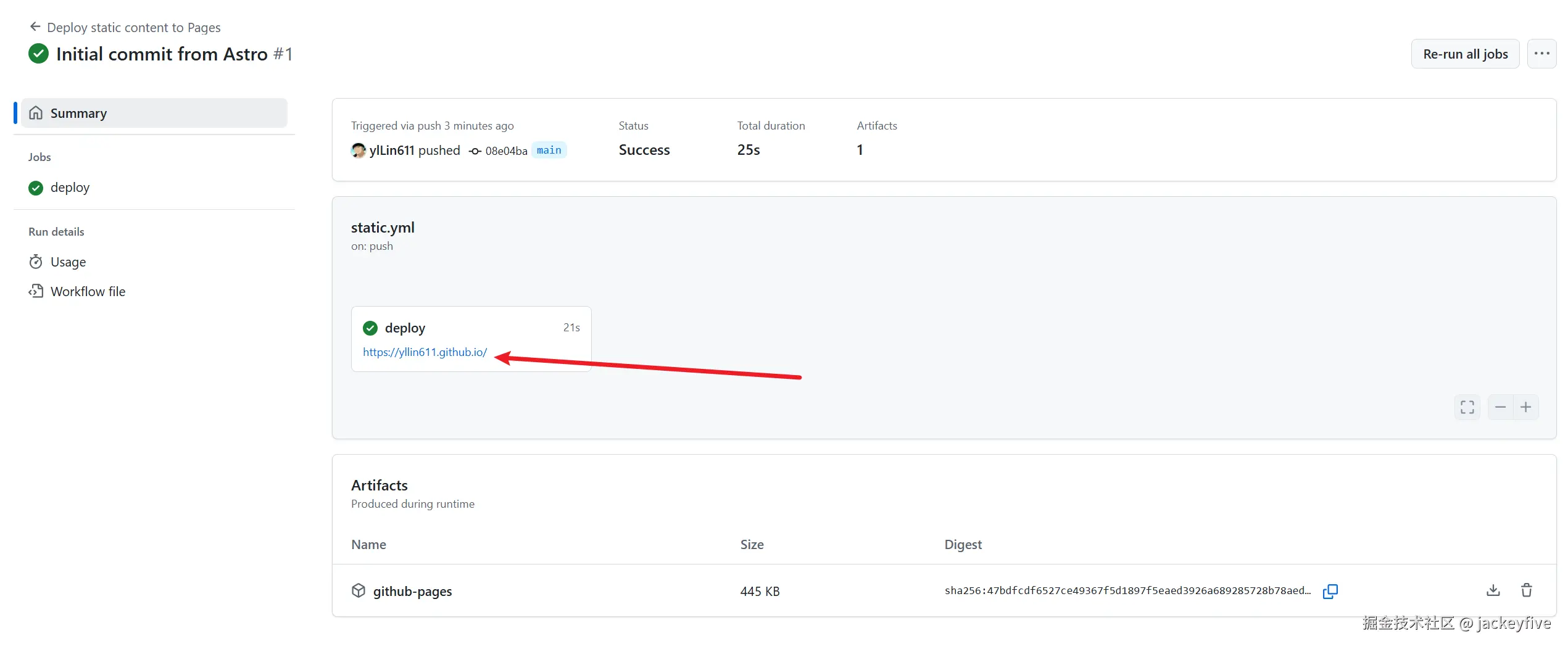Image resolution: width=1568 pixels, height=649 pixels.
Task: Click the main branch label
Action: coord(549,150)
